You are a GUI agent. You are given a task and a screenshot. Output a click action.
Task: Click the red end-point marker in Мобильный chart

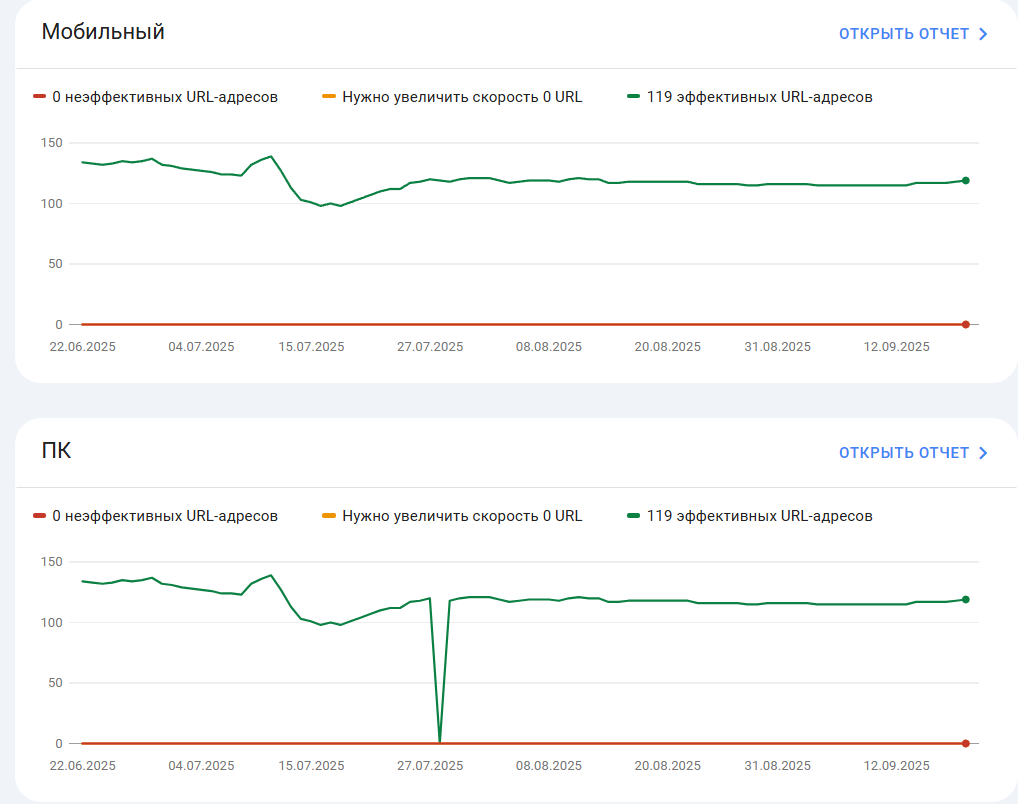965,324
